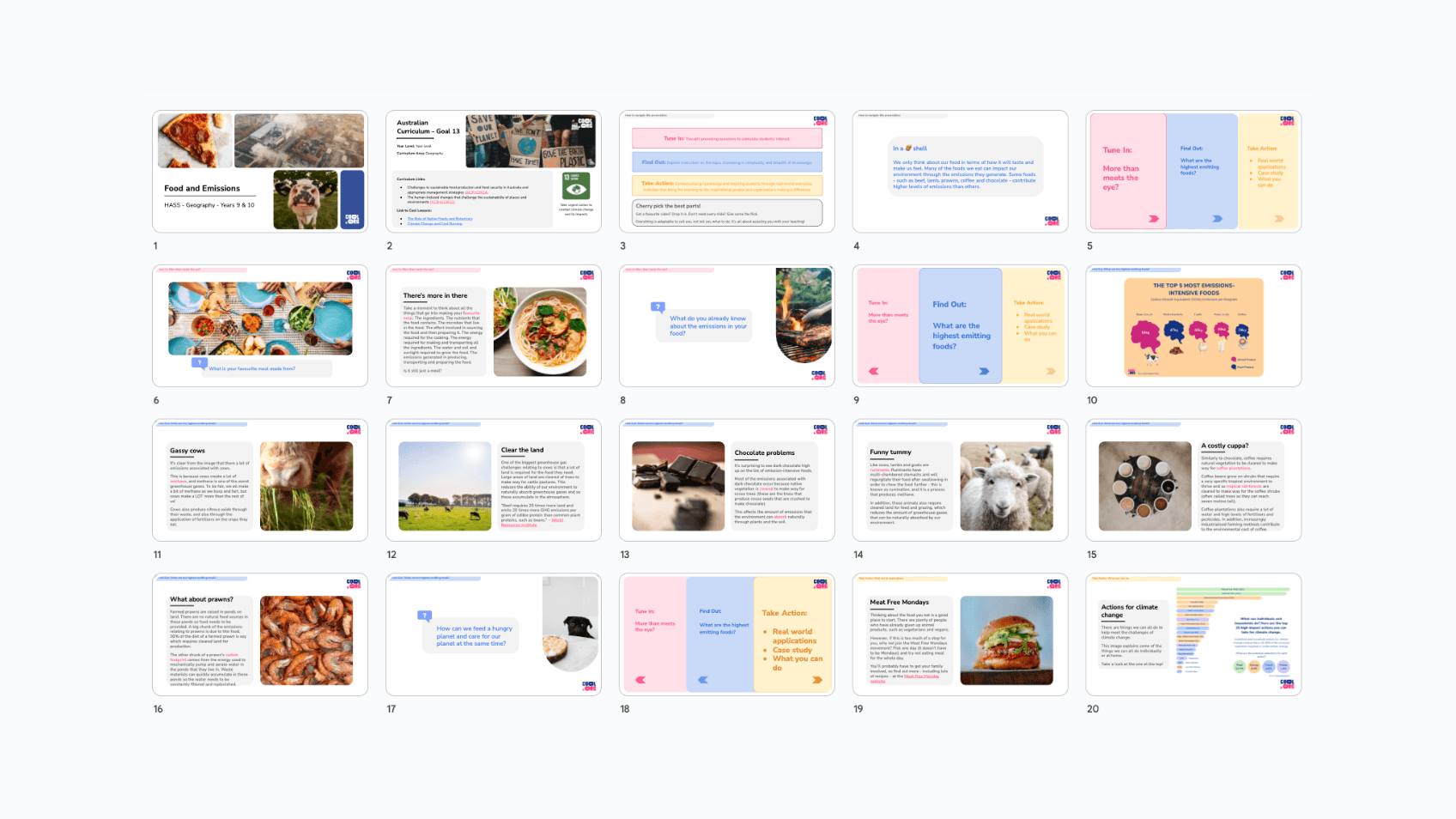The width and height of the screenshot is (1456, 819).
Task: Click the blue back arrow on slide 18
Action: point(702,679)
